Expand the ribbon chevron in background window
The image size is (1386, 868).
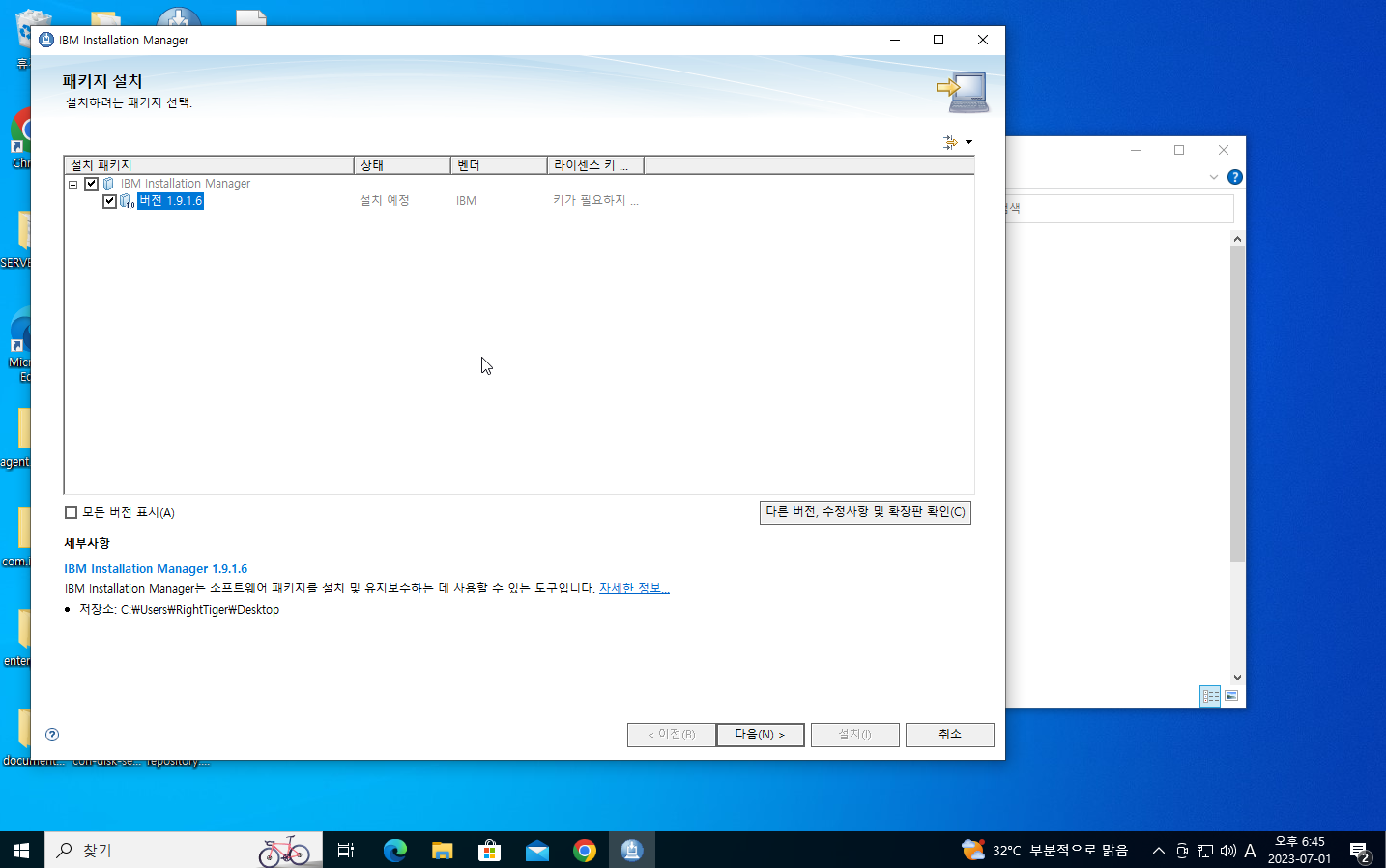[x=1214, y=177]
